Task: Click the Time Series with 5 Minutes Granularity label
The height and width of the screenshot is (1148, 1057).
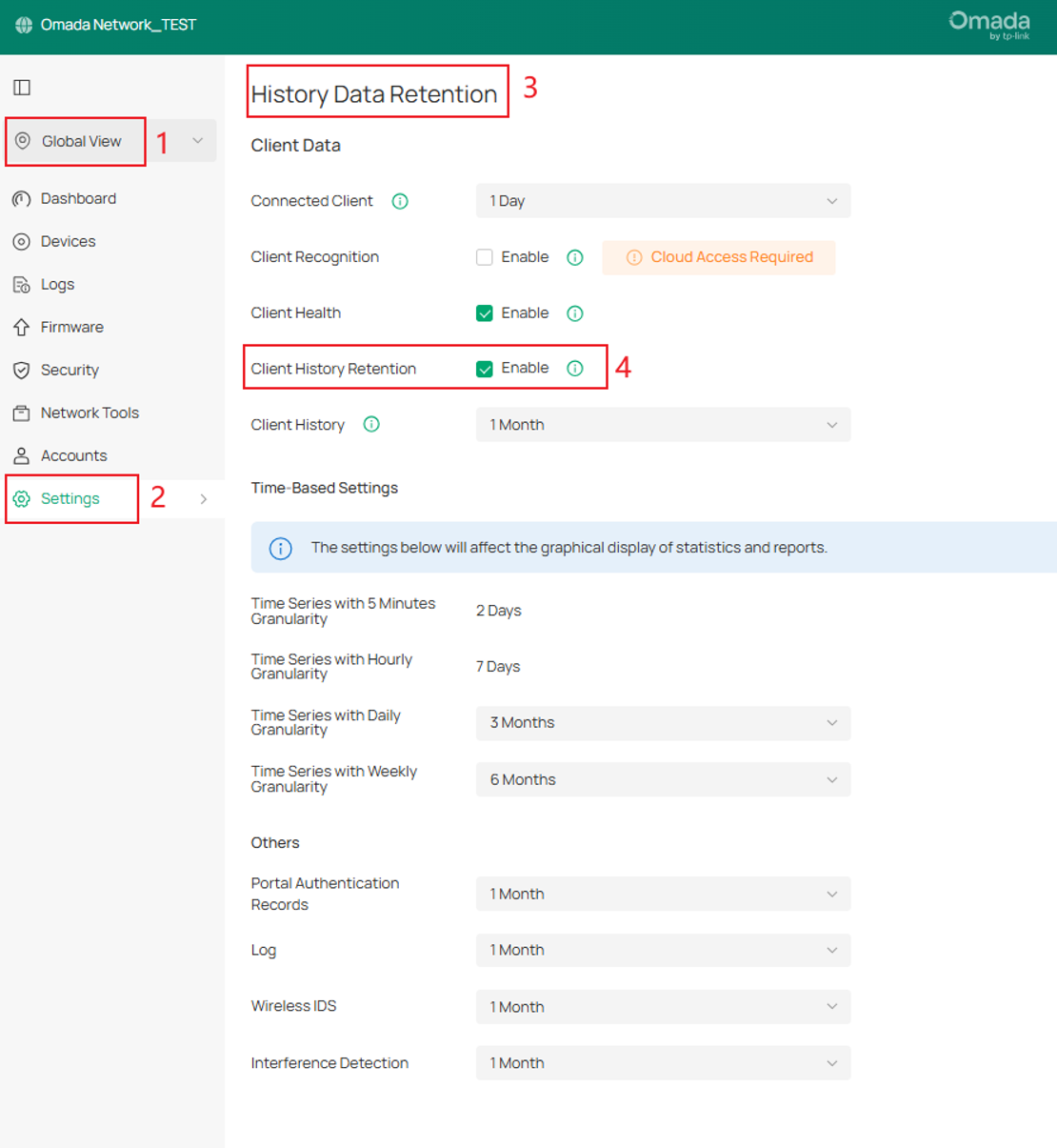Action: (x=343, y=612)
